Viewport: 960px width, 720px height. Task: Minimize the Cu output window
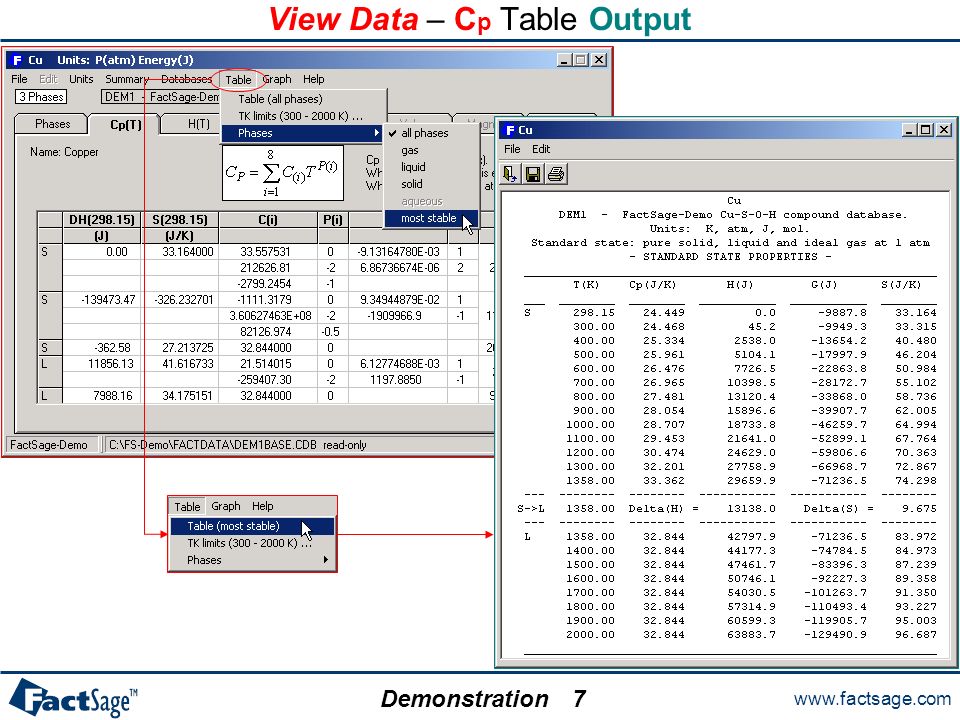tap(909, 130)
